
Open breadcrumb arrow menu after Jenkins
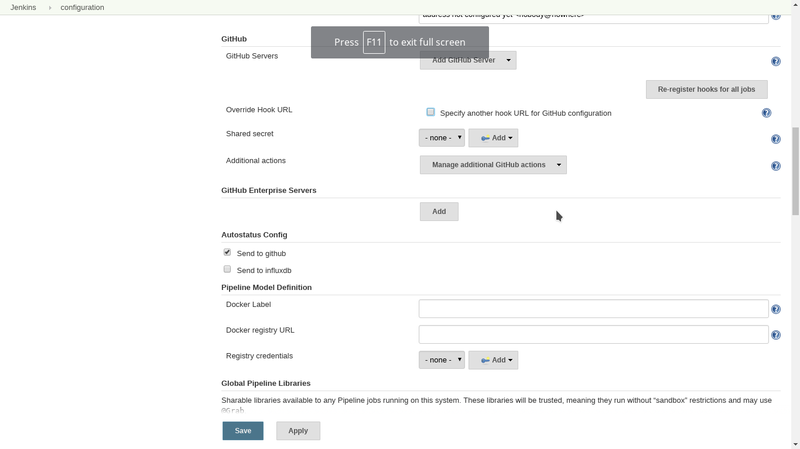49,8
